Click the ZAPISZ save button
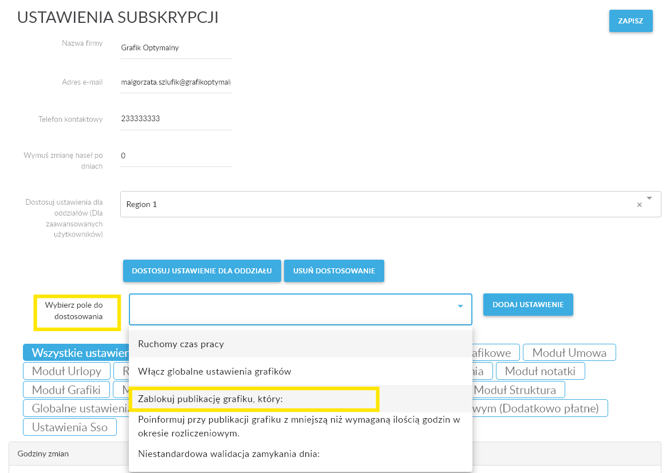 [630, 21]
